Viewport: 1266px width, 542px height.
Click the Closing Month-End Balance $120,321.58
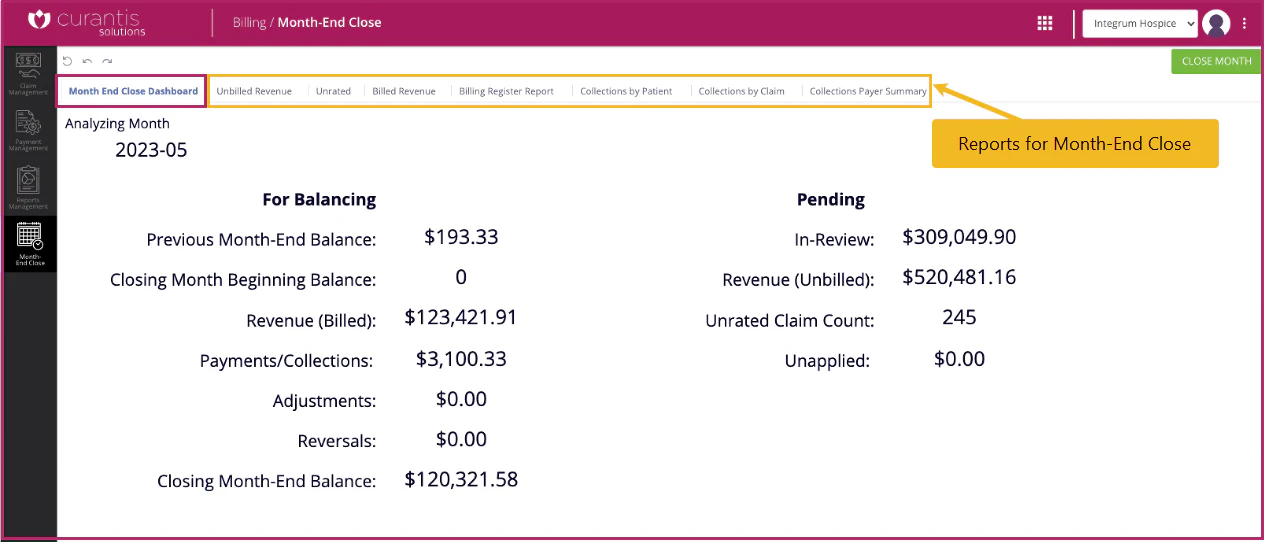pos(461,479)
